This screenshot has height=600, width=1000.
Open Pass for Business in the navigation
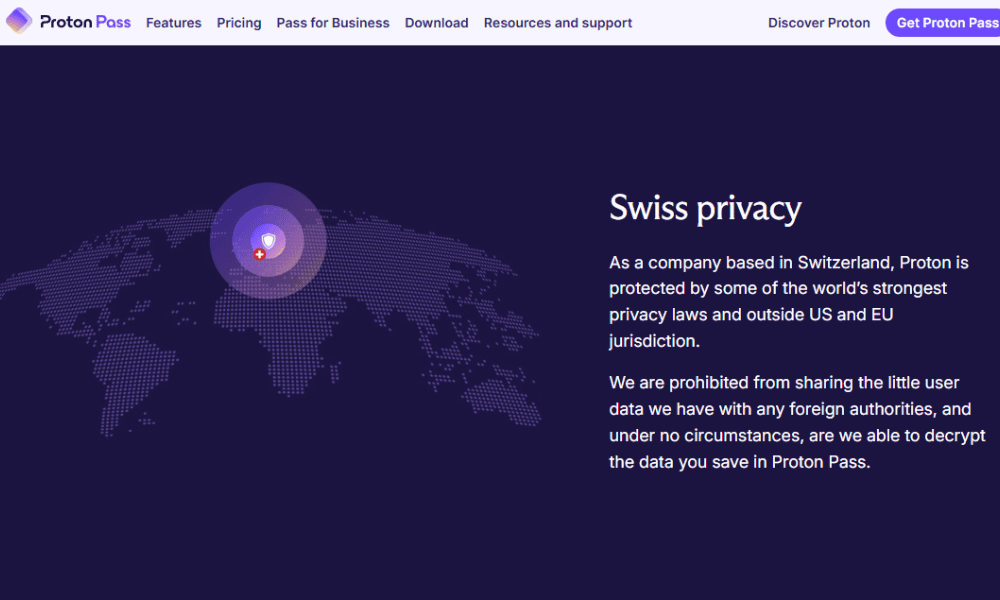pyautogui.click(x=333, y=22)
